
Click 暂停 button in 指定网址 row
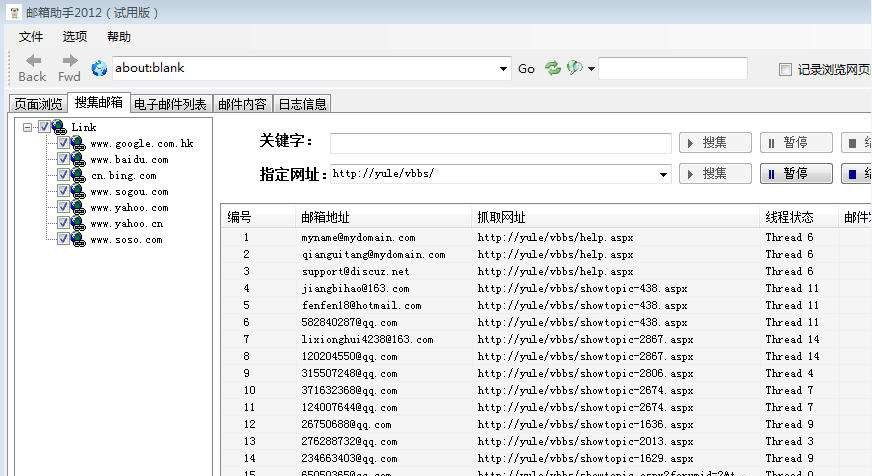[796, 173]
